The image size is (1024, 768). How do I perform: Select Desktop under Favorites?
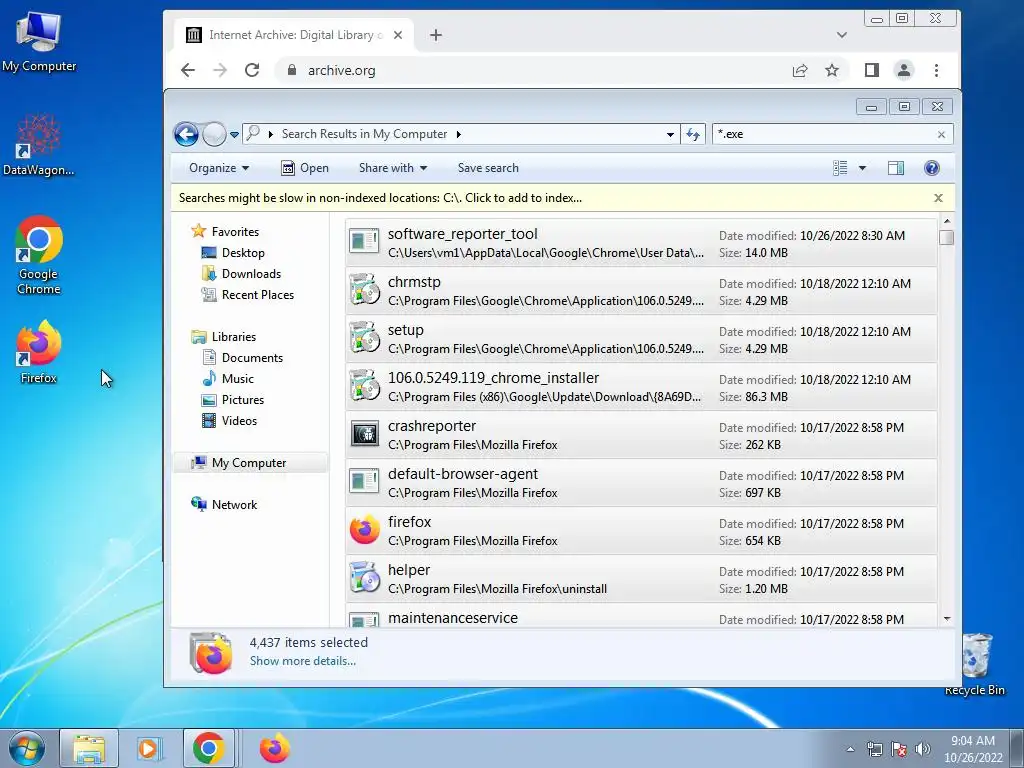(x=233, y=253)
